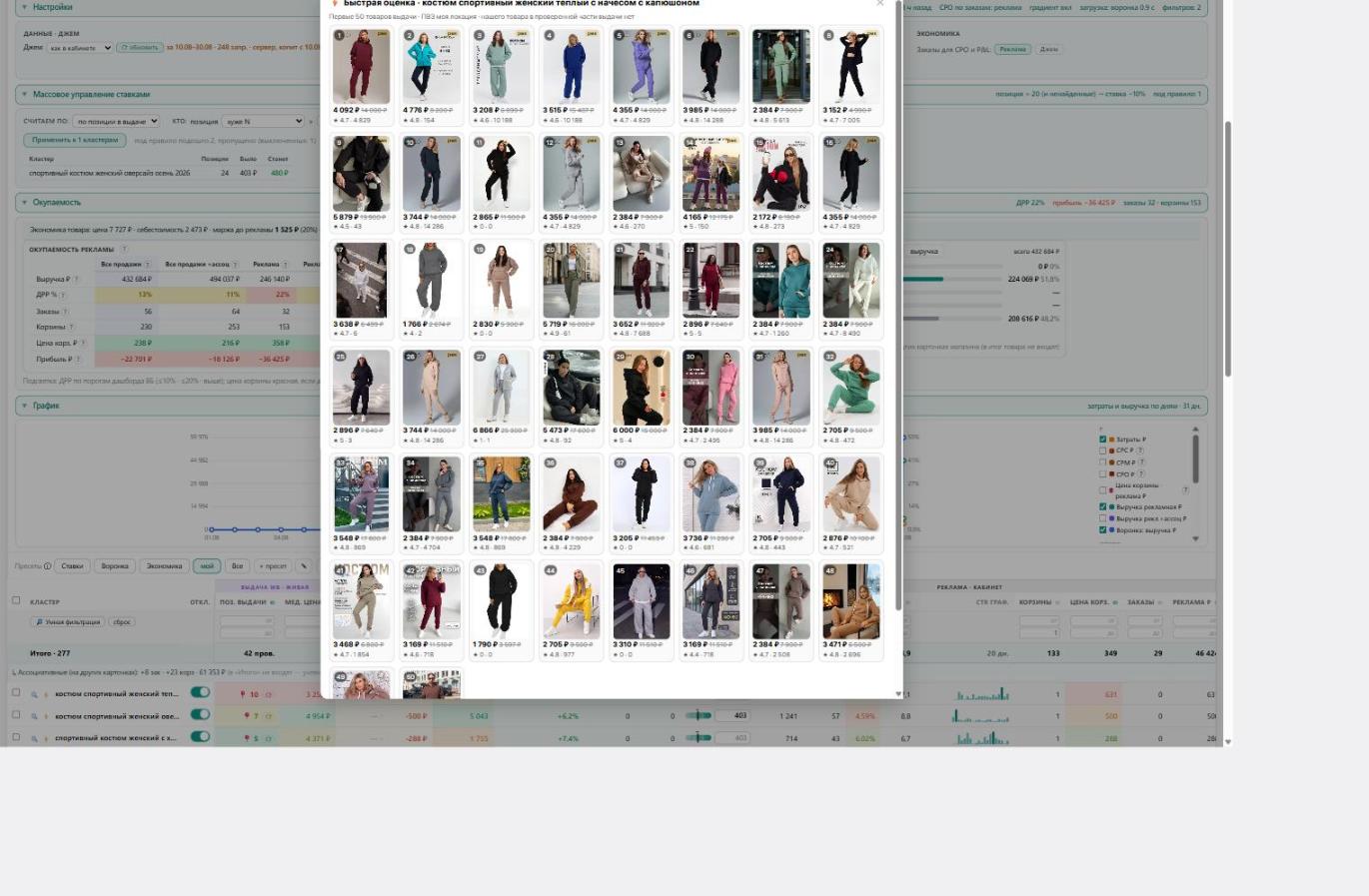Image resolution: width=1369 pixels, height=896 pixels.
Task: Click the help icon next to CPM ₽
Action: (x=1140, y=462)
